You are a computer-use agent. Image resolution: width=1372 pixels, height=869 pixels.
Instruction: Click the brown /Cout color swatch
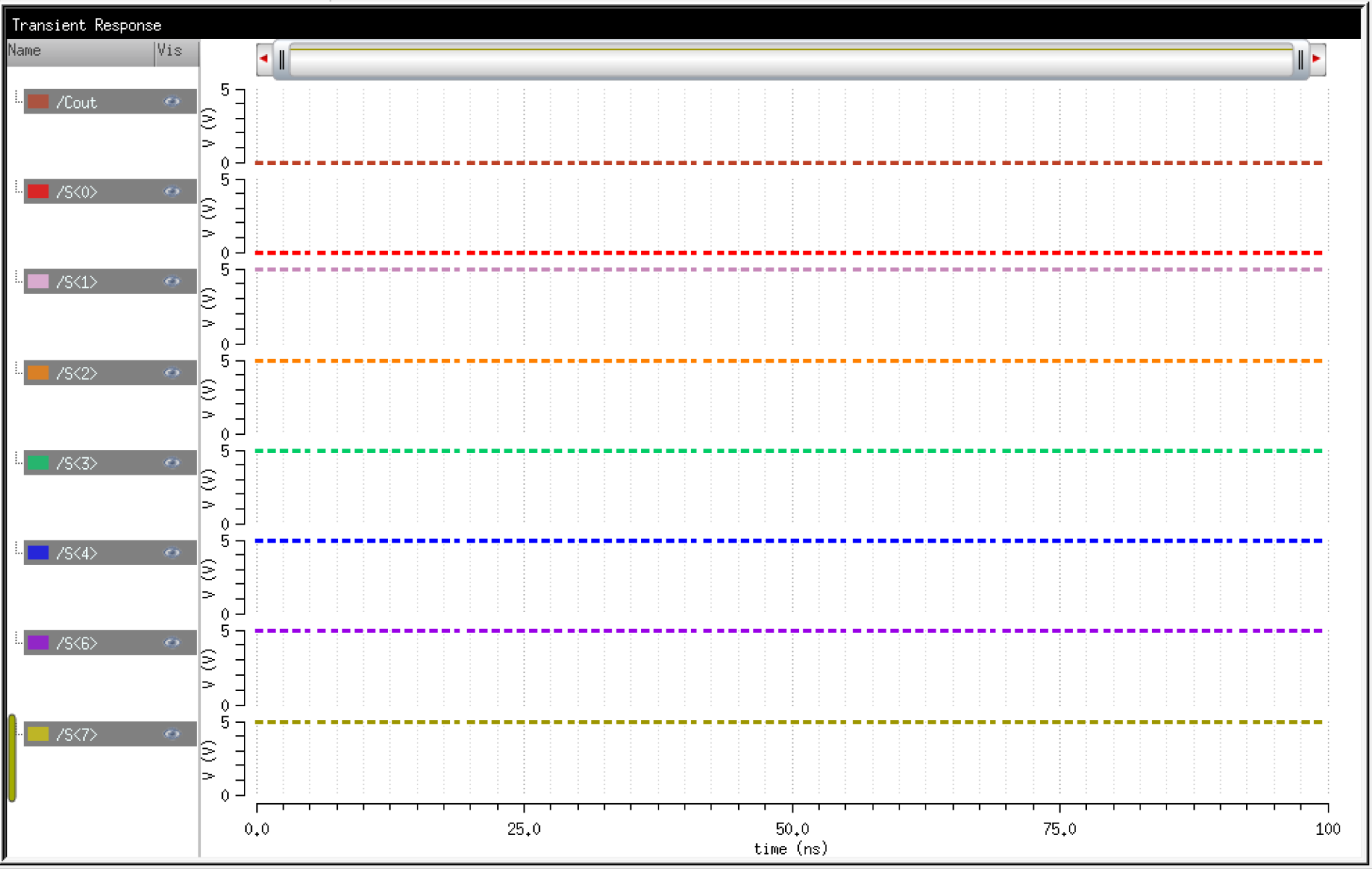(38, 102)
